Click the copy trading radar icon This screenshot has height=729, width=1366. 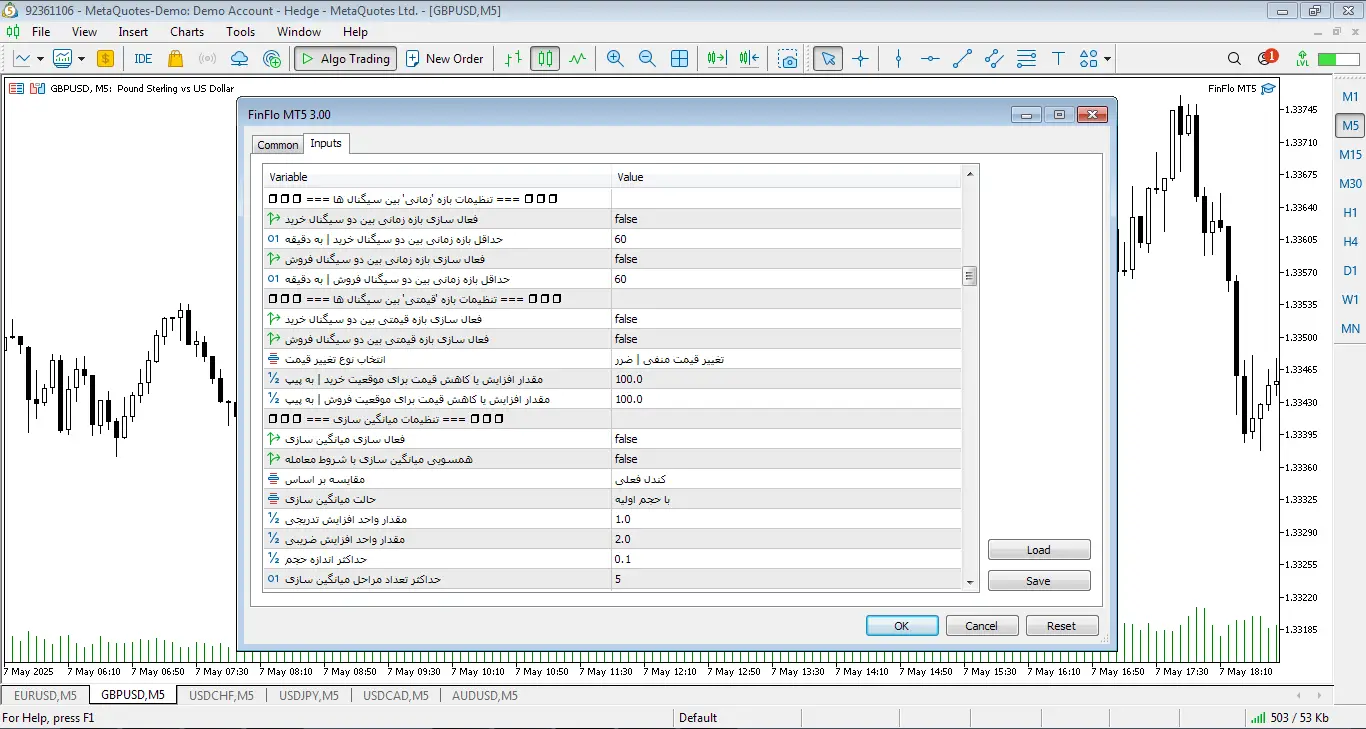(x=272, y=59)
